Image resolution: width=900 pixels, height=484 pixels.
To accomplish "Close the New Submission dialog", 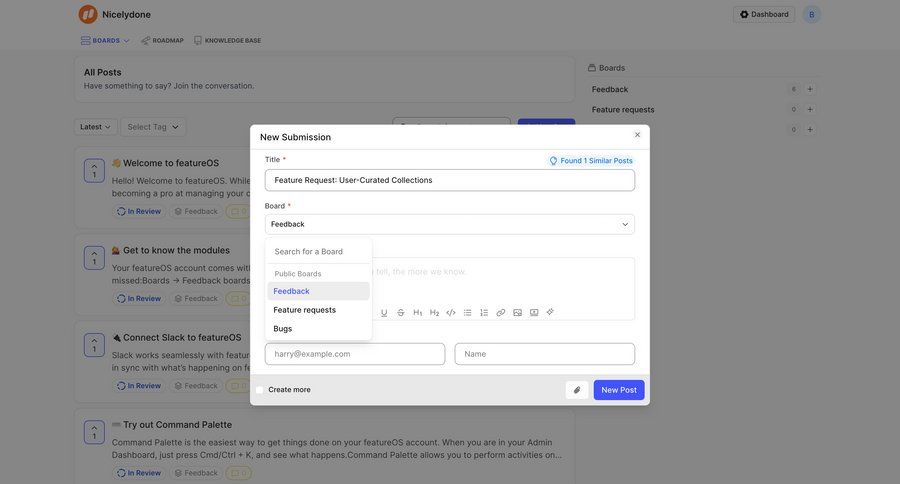I will pos(637,134).
